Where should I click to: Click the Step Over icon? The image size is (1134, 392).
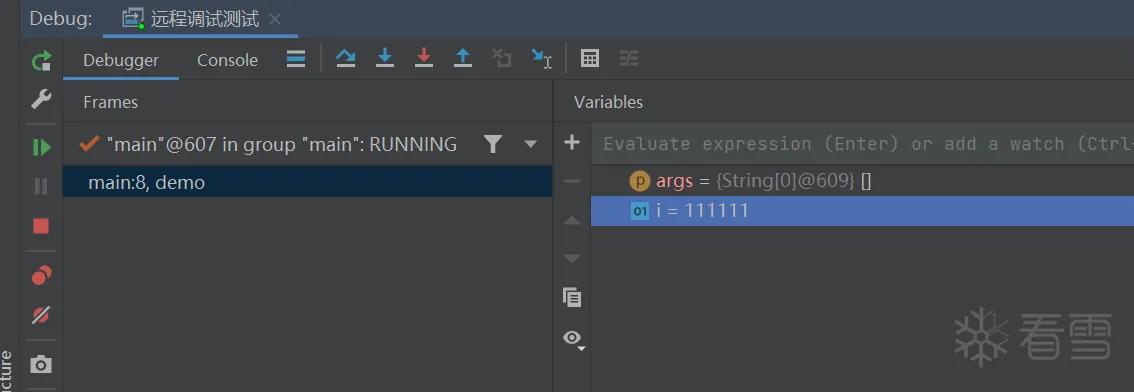point(346,58)
